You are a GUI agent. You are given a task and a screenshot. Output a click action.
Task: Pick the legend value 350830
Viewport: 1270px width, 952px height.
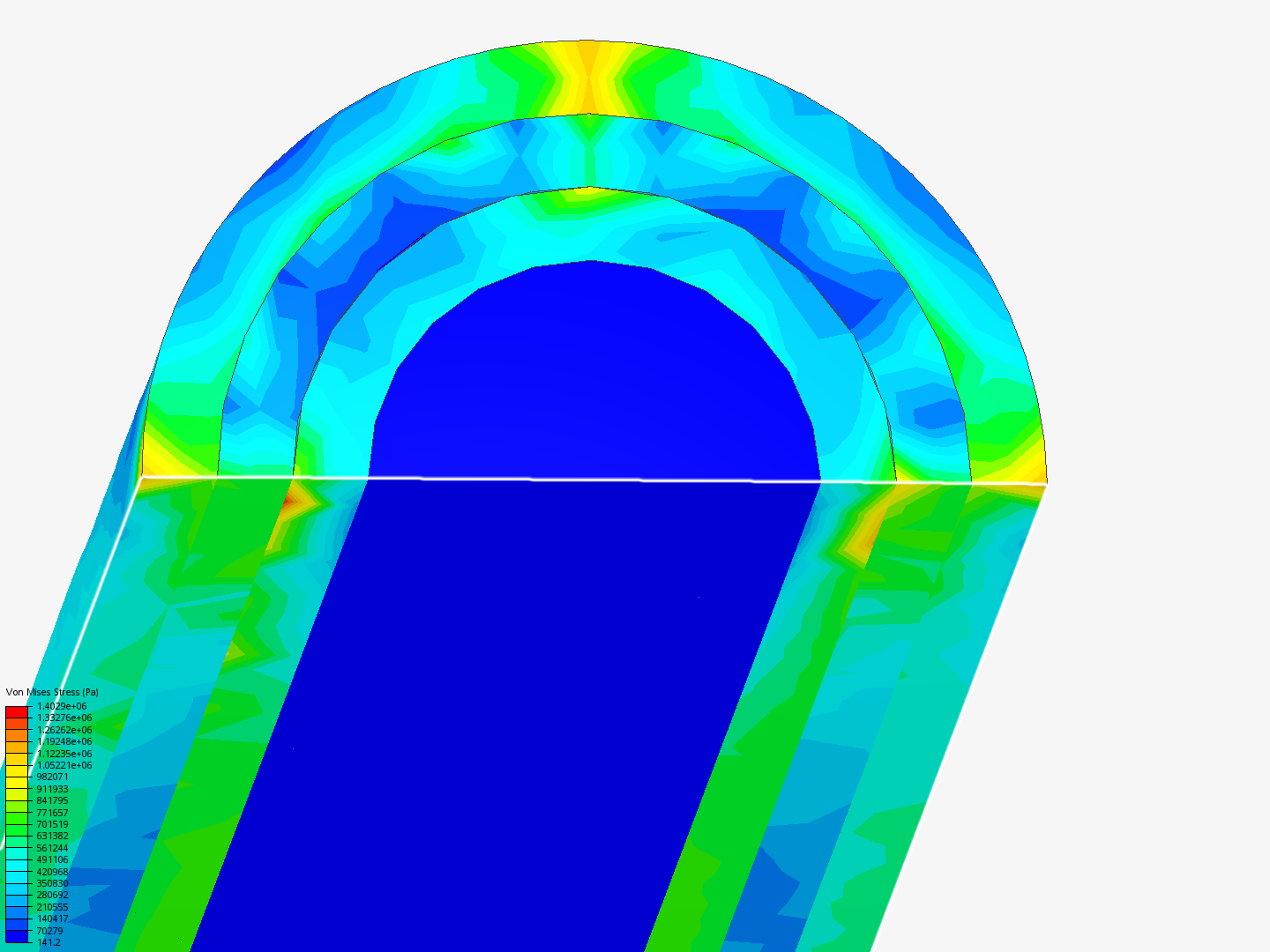pos(52,883)
